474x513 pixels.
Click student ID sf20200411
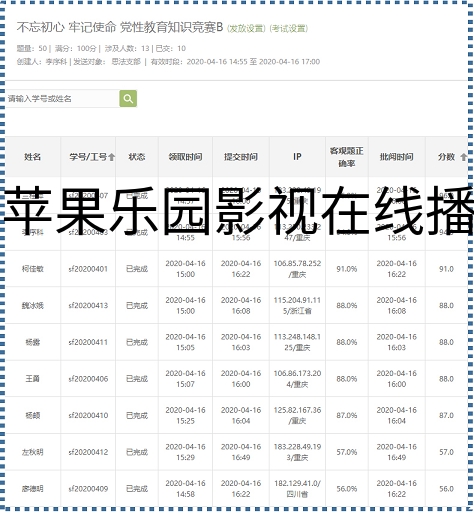(88, 342)
